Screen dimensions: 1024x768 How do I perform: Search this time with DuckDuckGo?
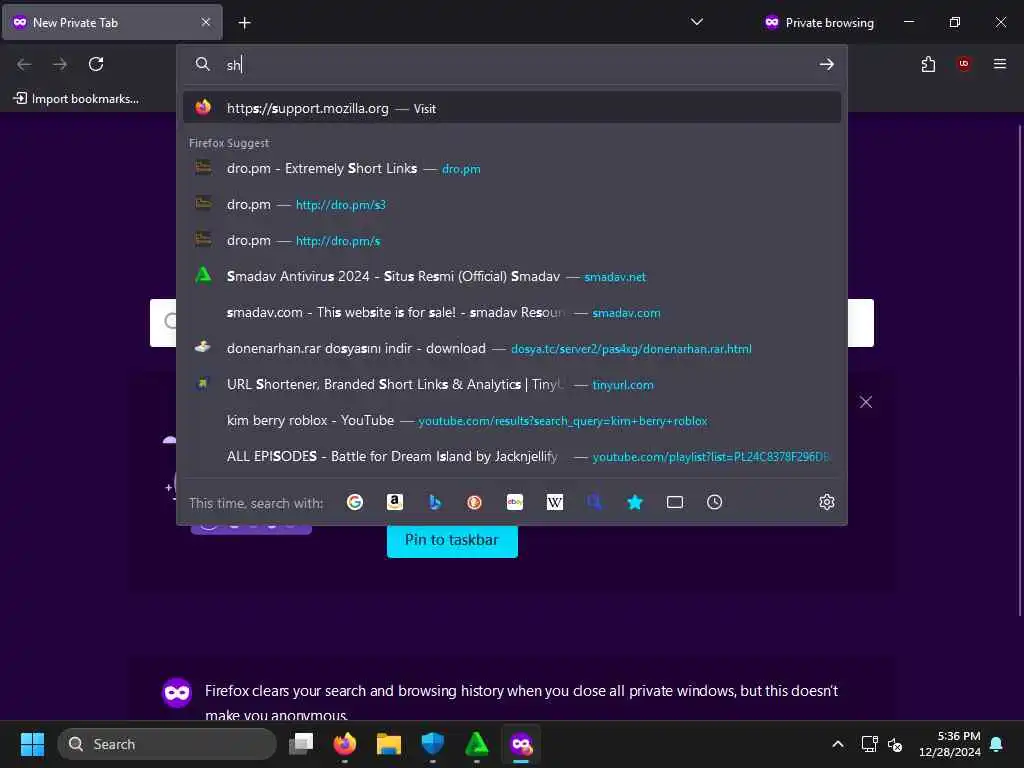[x=475, y=502]
